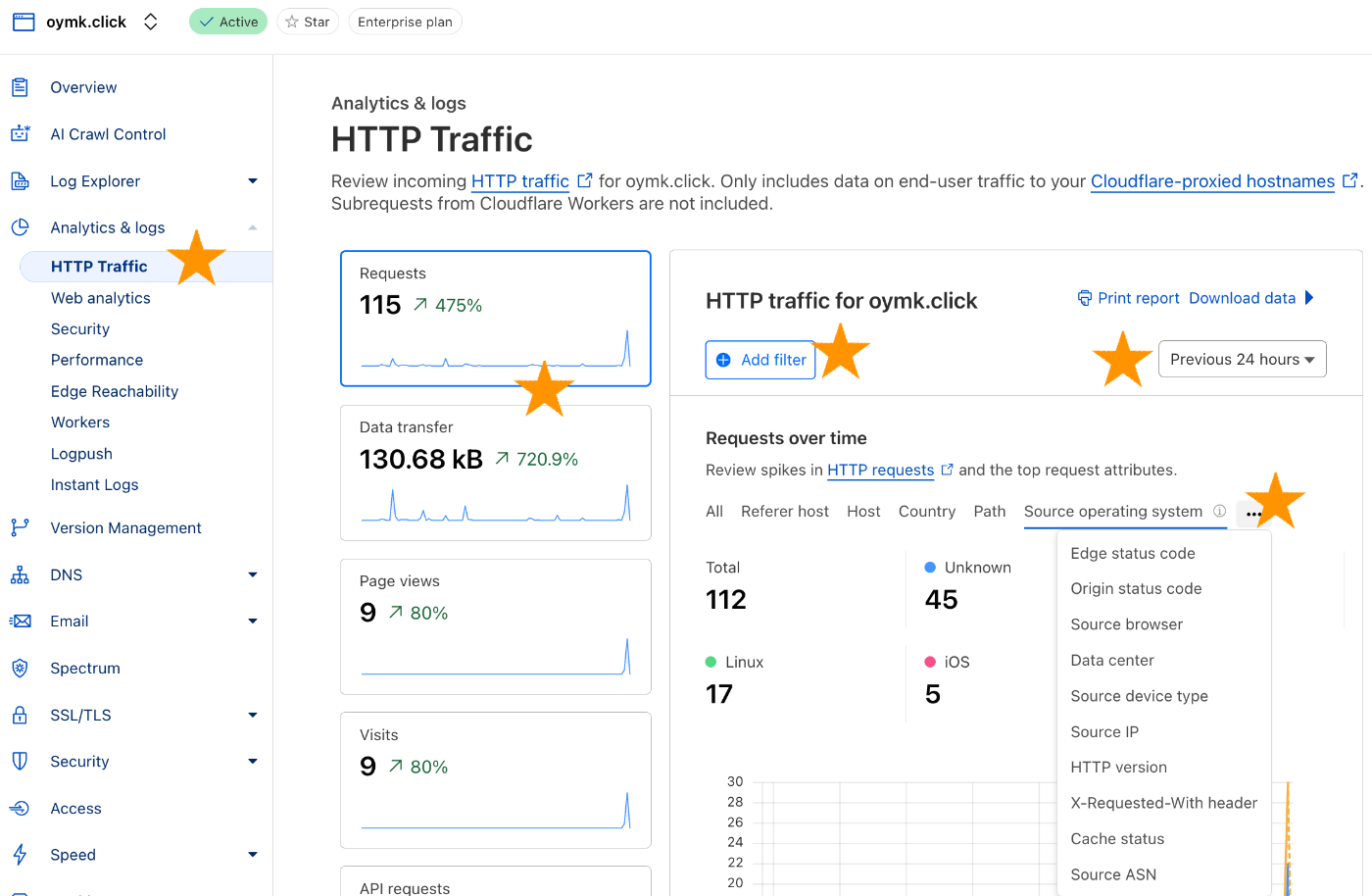Click the browser window icon beside oymk.click
The height and width of the screenshot is (896, 1372).
pos(24,22)
